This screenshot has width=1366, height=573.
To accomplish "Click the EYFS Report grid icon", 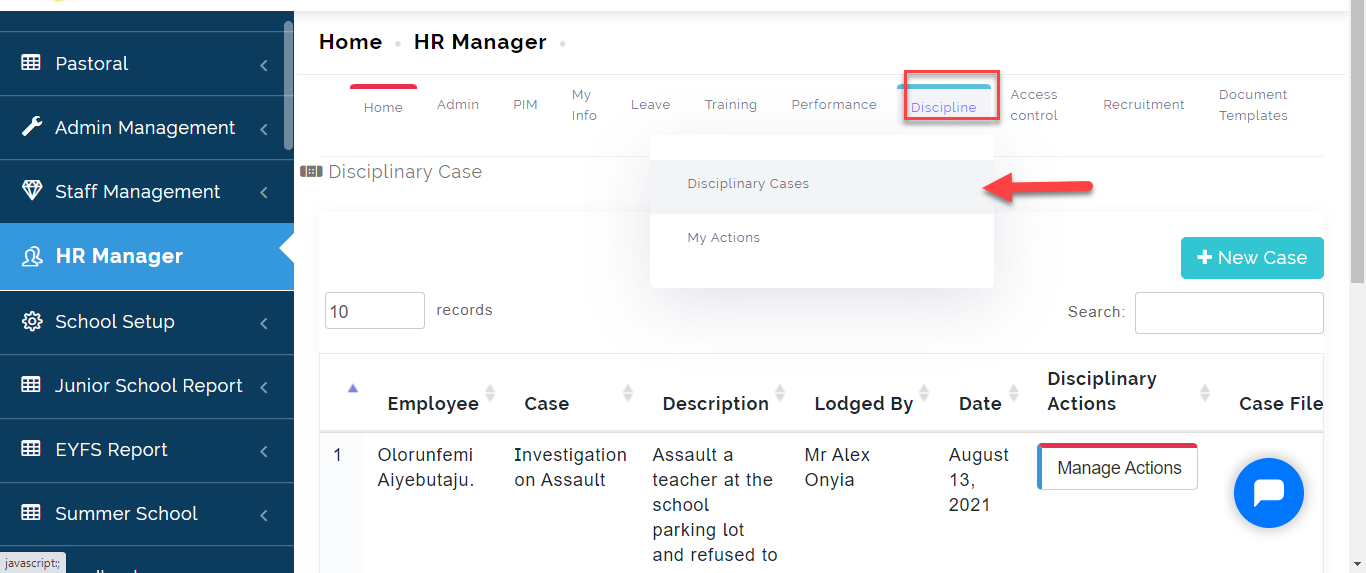I will (31, 449).
